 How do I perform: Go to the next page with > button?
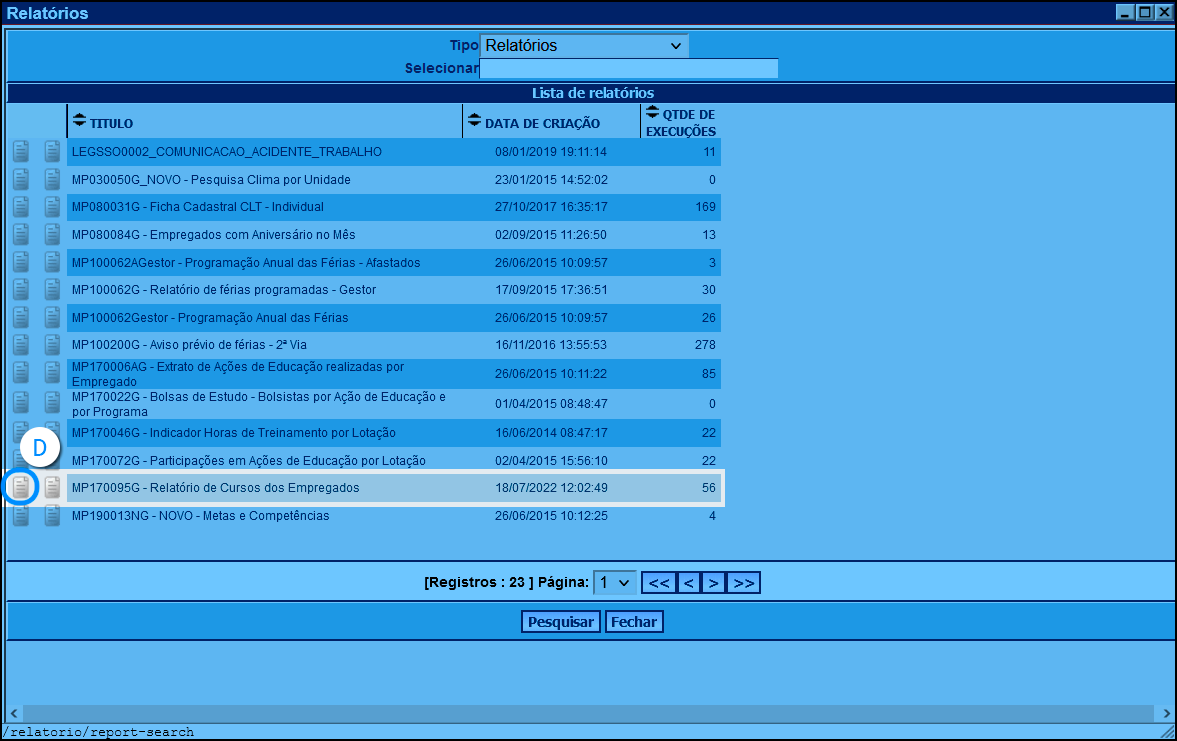pyautogui.click(x=712, y=582)
